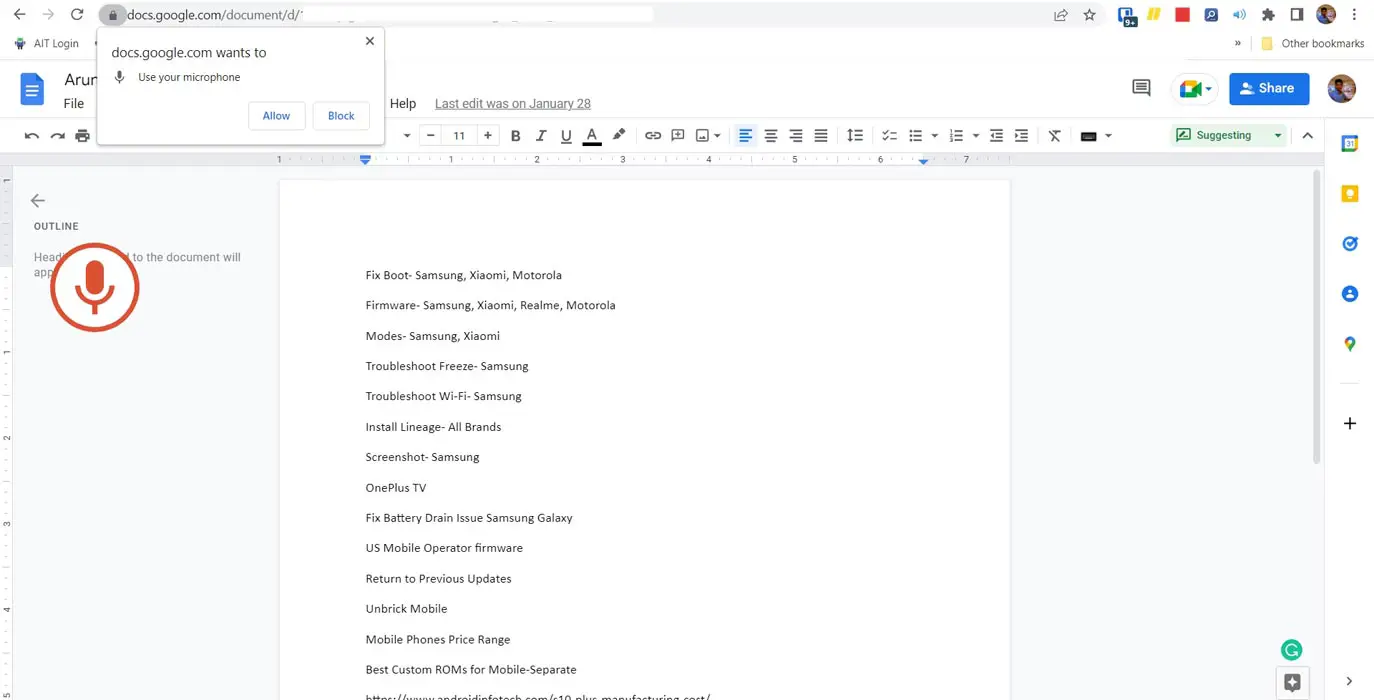Click the Clear formatting icon

pyautogui.click(x=1054, y=136)
